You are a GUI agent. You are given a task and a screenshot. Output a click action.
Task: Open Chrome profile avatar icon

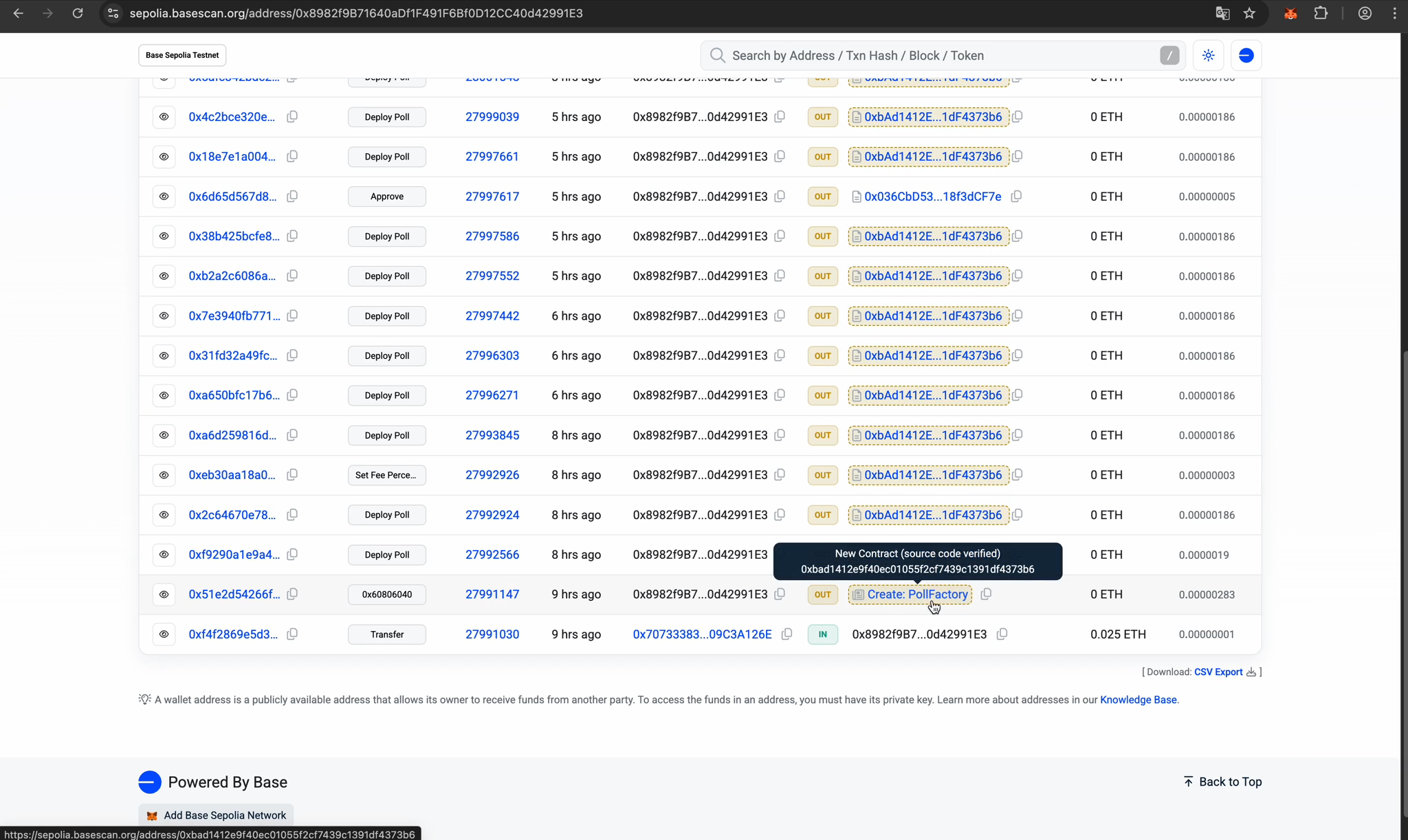click(x=1365, y=13)
